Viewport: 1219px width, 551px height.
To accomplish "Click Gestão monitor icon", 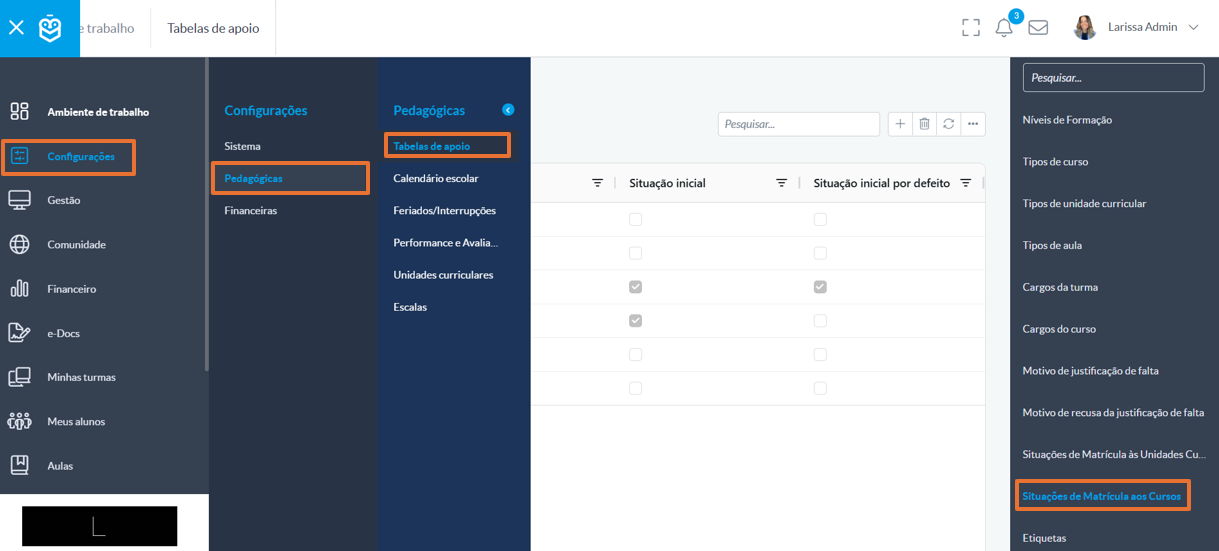I will point(19,200).
